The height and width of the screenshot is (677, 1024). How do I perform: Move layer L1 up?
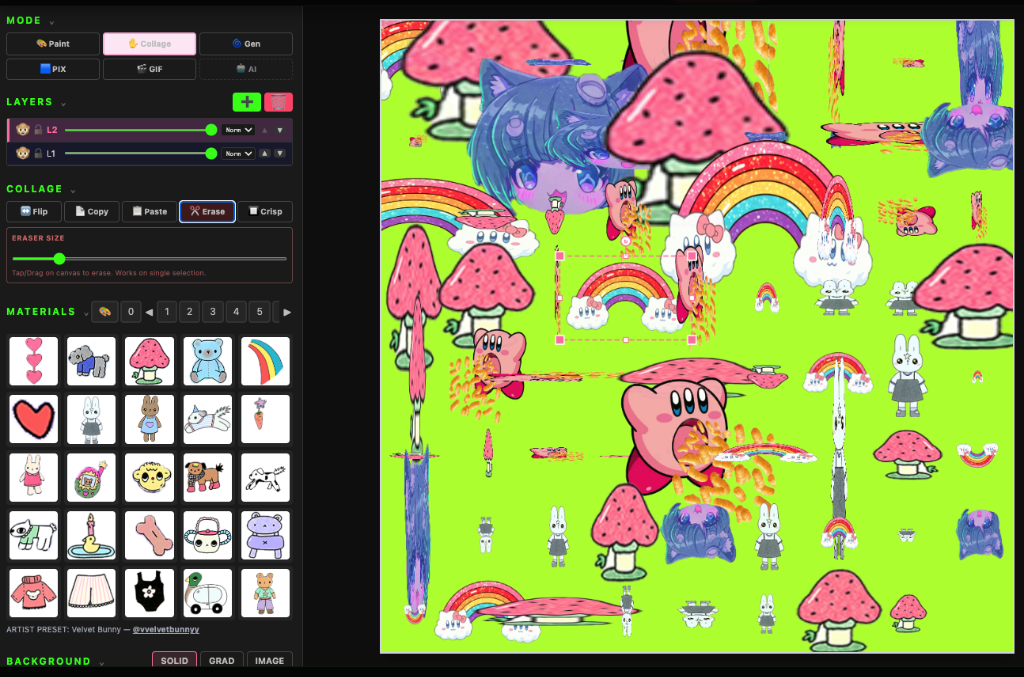click(x=265, y=153)
